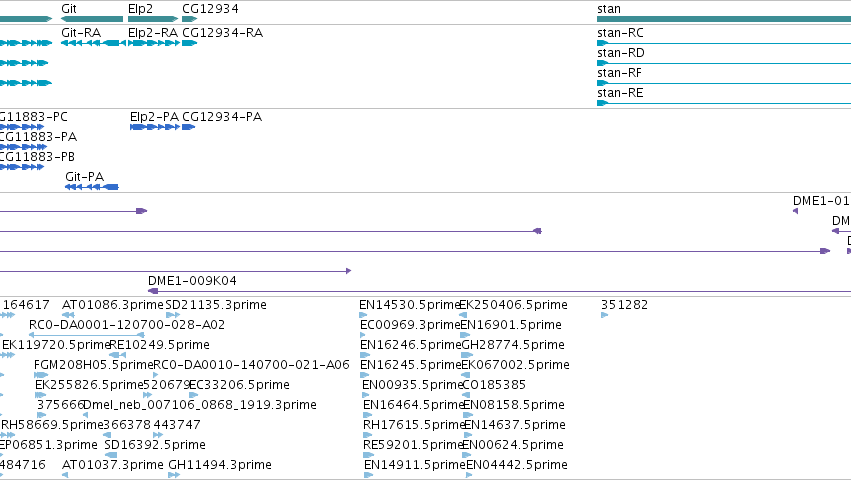Click the Git-RA transcript exon glyph
The width and height of the screenshot is (851, 480).
(93, 43)
